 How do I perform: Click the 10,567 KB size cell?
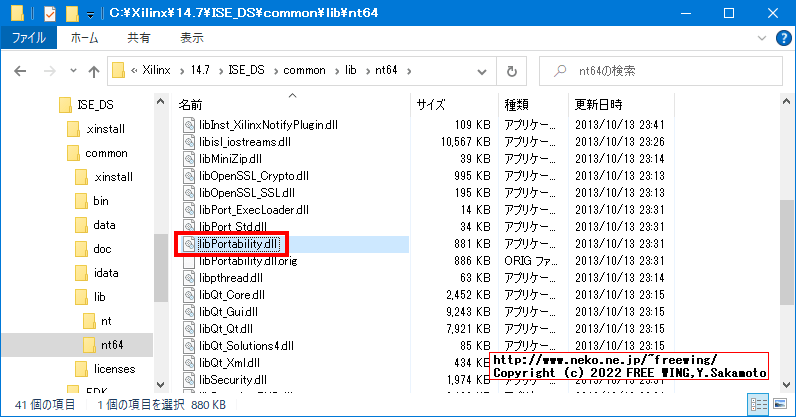click(x=466, y=142)
